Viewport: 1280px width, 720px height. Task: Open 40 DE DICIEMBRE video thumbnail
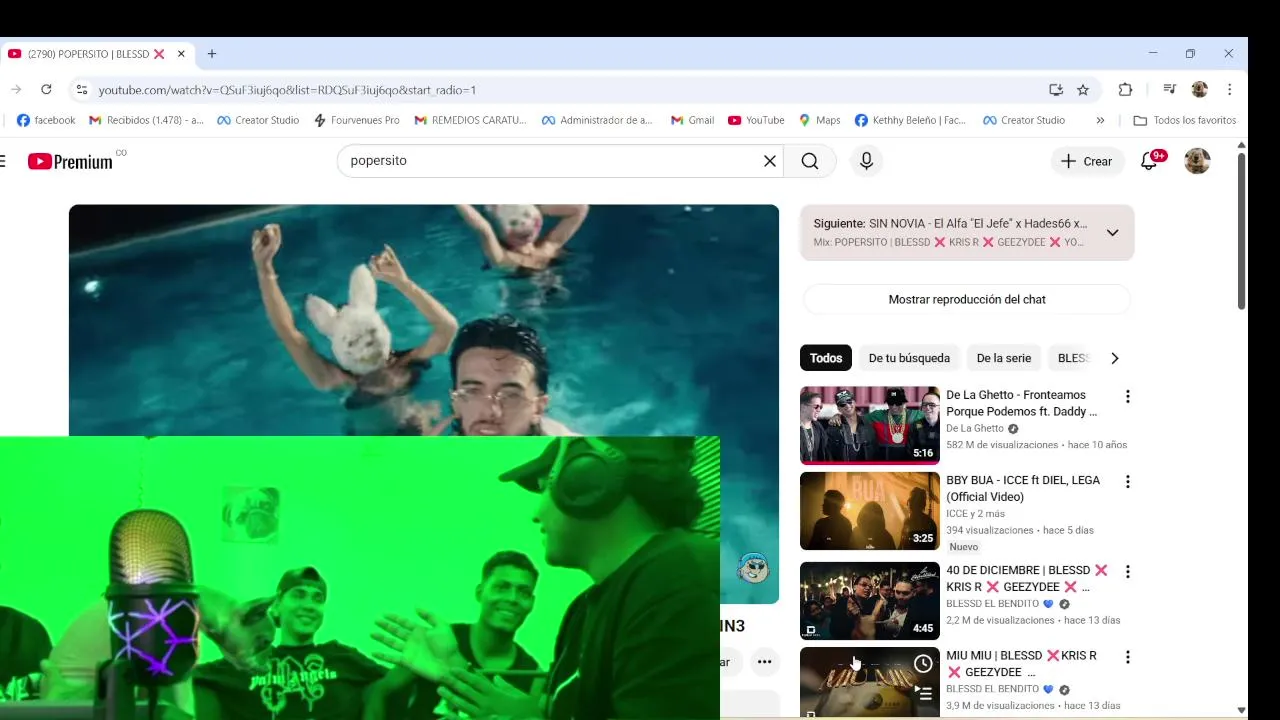tap(870, 601)
